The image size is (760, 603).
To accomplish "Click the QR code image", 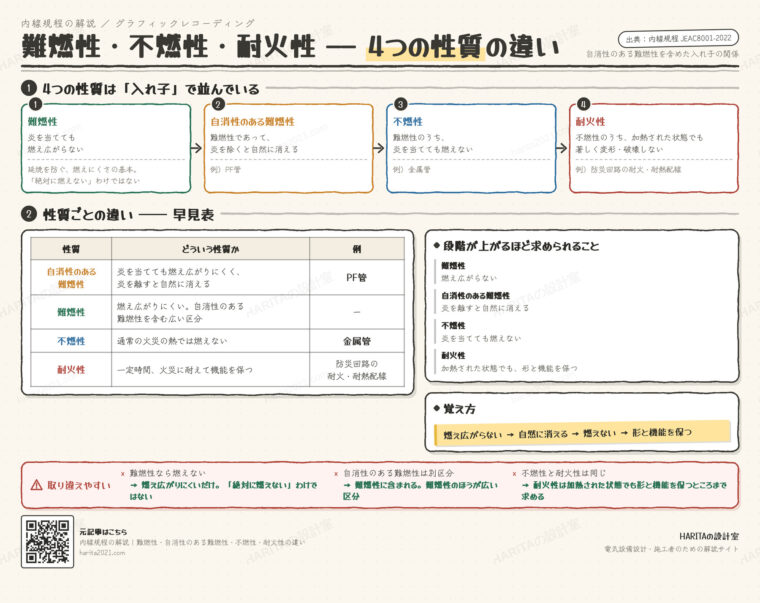I will point(48,541).
